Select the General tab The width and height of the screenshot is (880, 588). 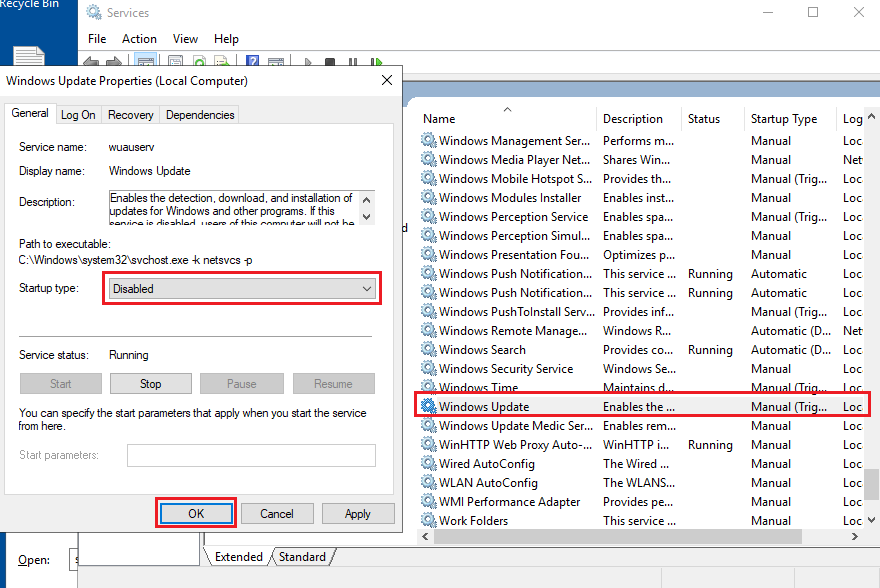click(30, 113)
